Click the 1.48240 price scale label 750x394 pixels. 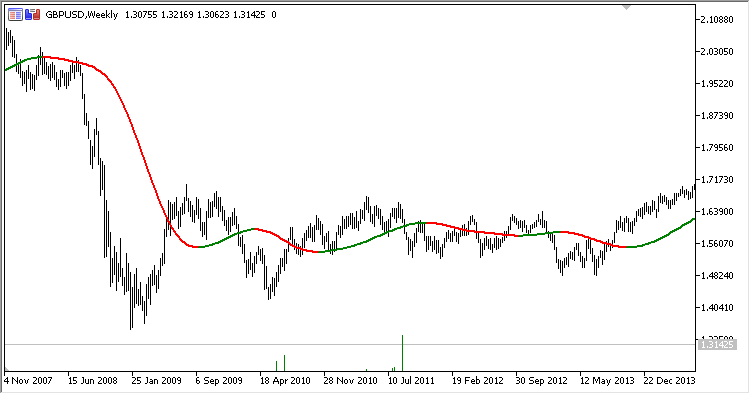(717, 276)
